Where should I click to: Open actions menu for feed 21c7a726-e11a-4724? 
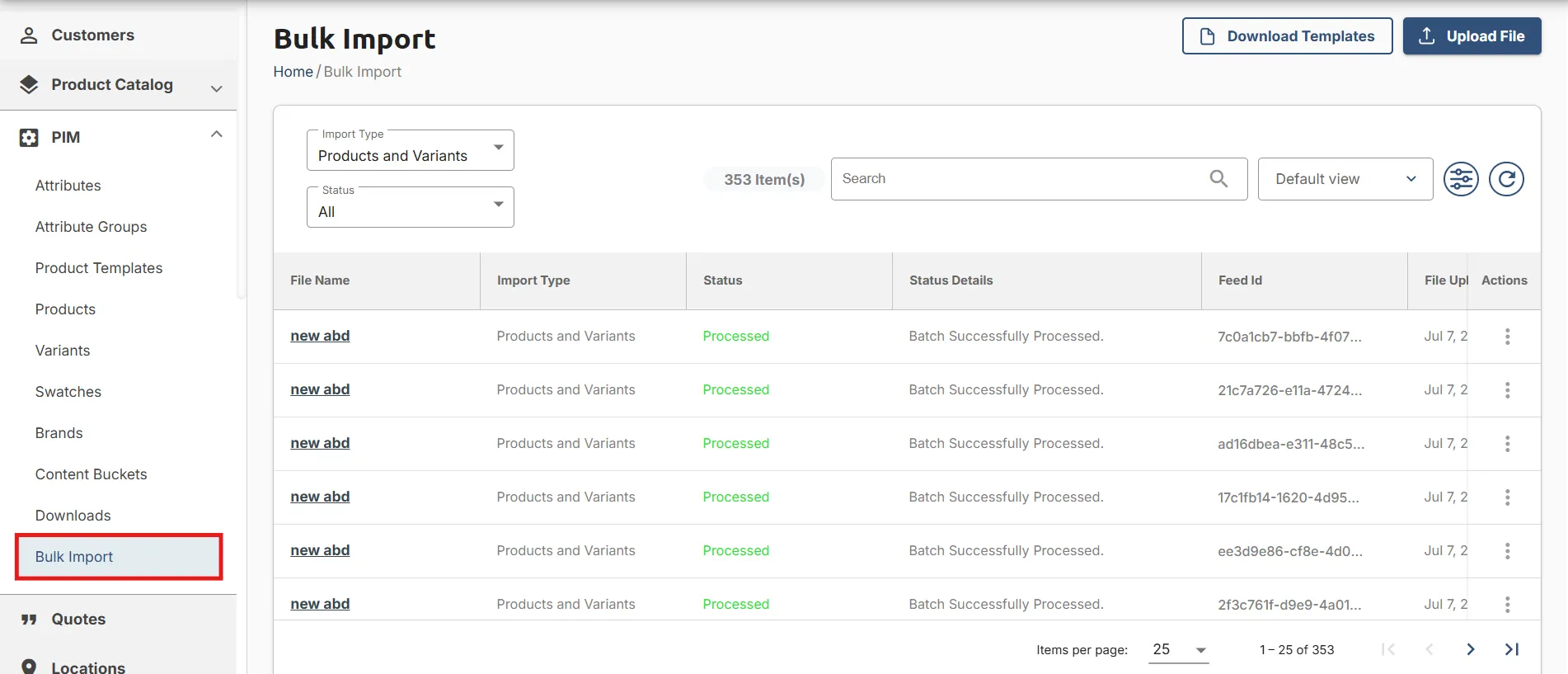1507,390
